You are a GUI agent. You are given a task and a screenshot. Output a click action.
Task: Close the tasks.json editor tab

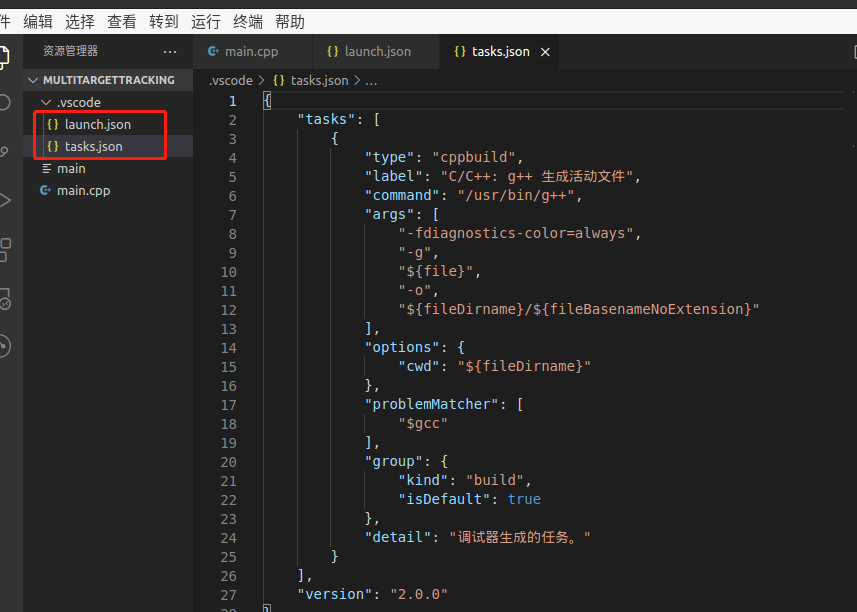point(545,52)
